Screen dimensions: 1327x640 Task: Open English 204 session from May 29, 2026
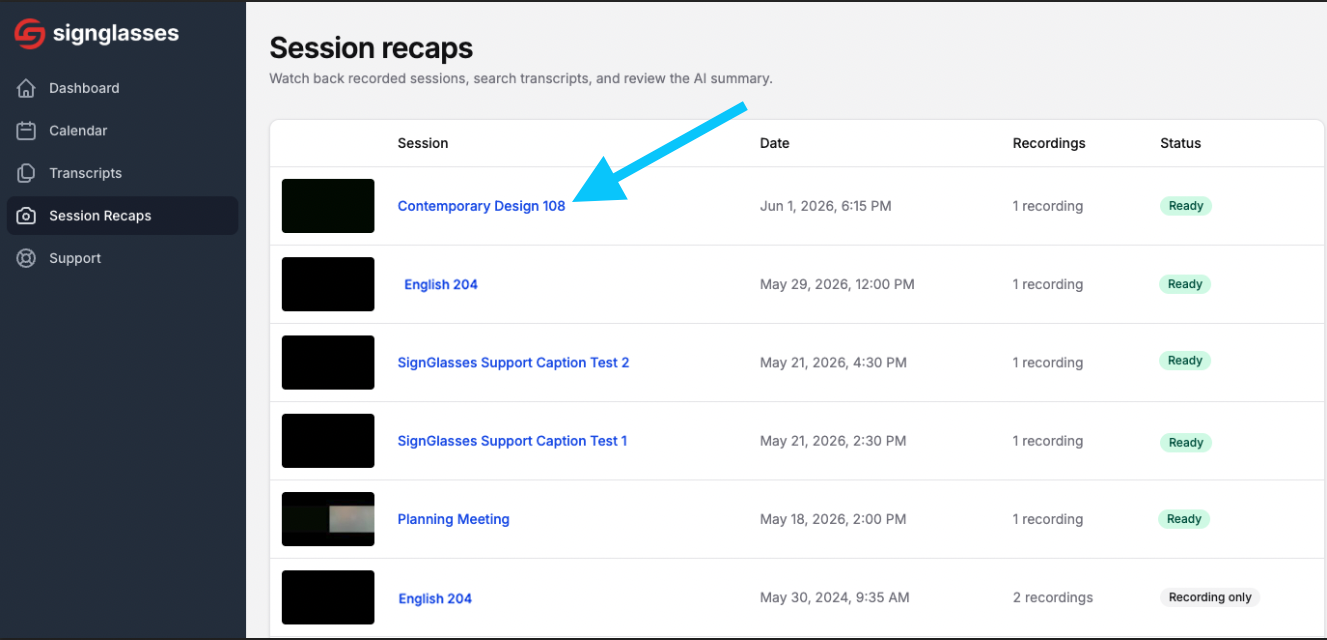coord(441,284)
